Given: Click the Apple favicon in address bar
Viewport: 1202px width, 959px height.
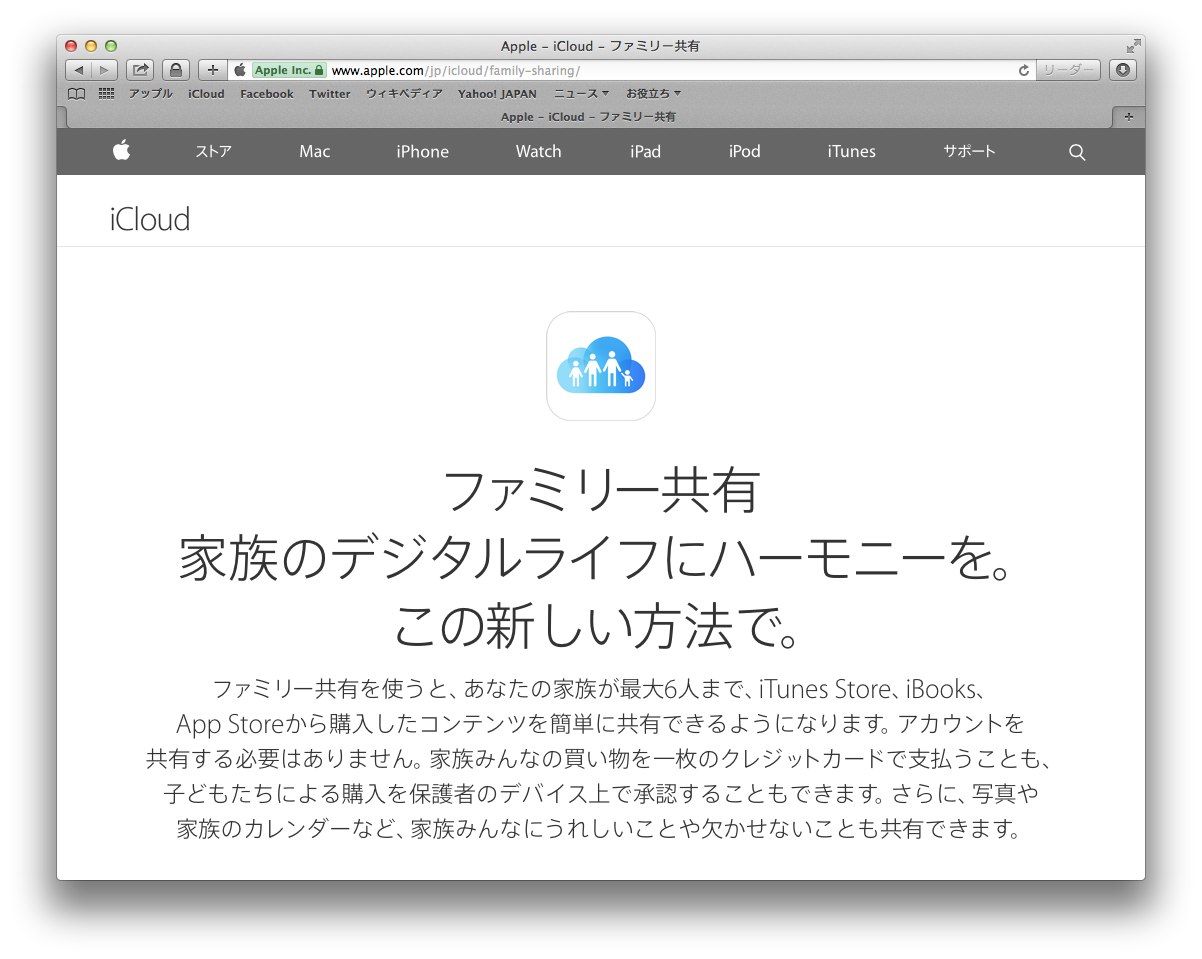Looking at the screenshot, I should [x=240, y=70].
